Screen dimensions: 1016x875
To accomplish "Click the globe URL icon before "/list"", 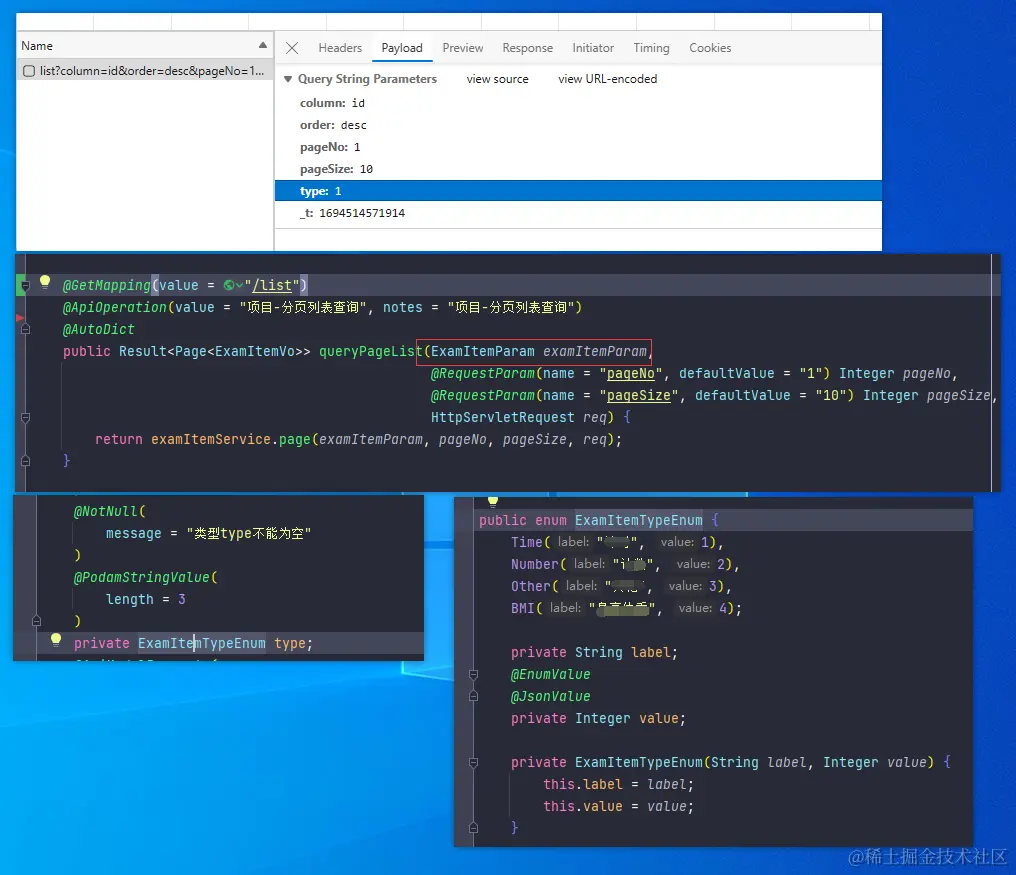I will pos(229,285).
